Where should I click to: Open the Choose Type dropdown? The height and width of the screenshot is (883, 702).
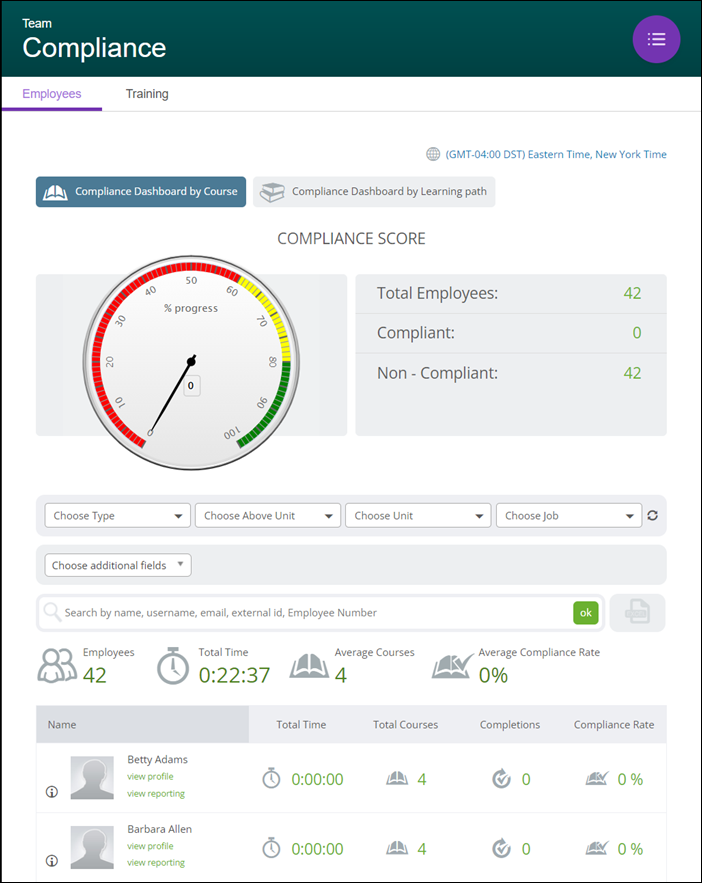click(117, 514)
